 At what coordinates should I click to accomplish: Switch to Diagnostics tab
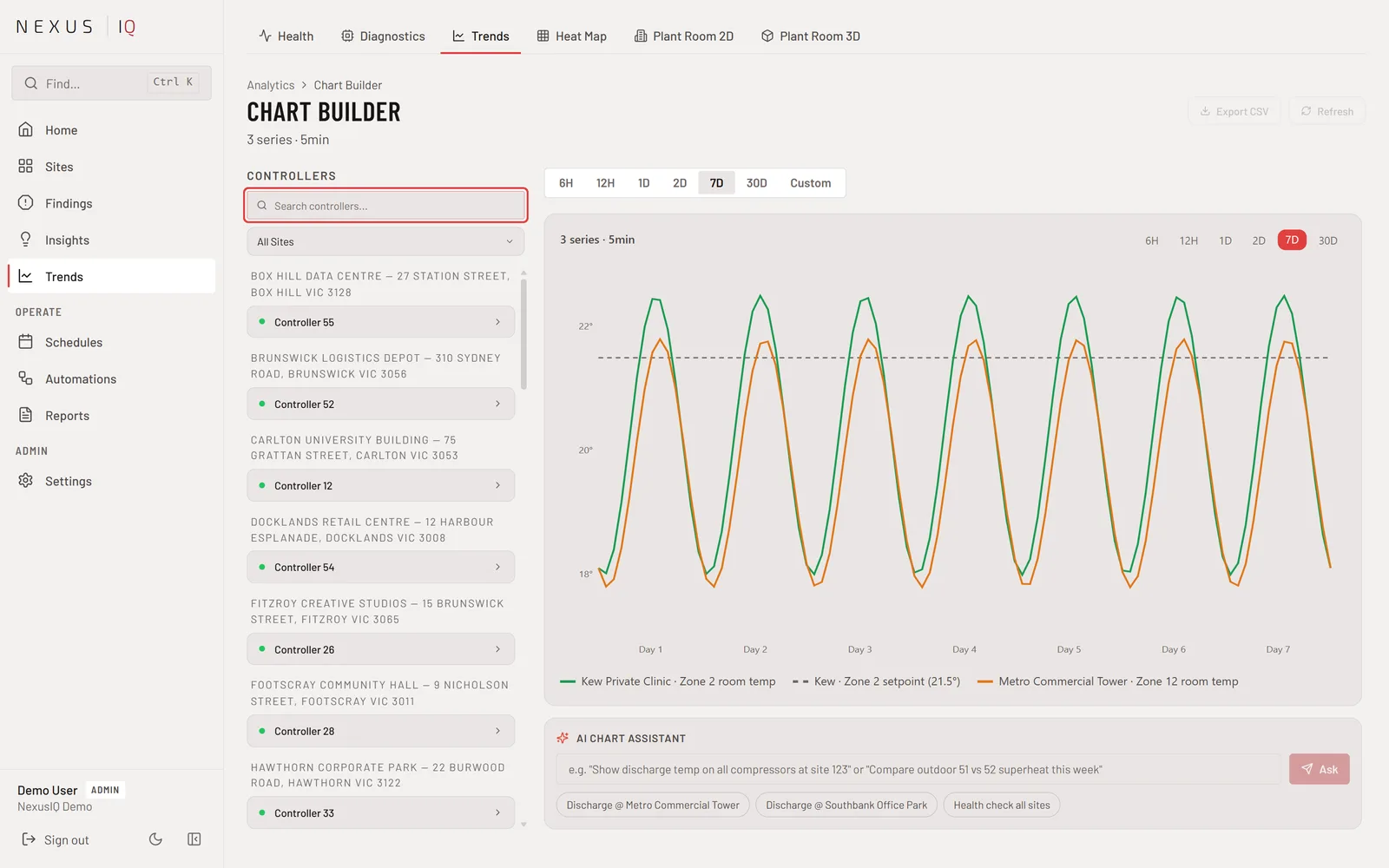coord(383,36)
